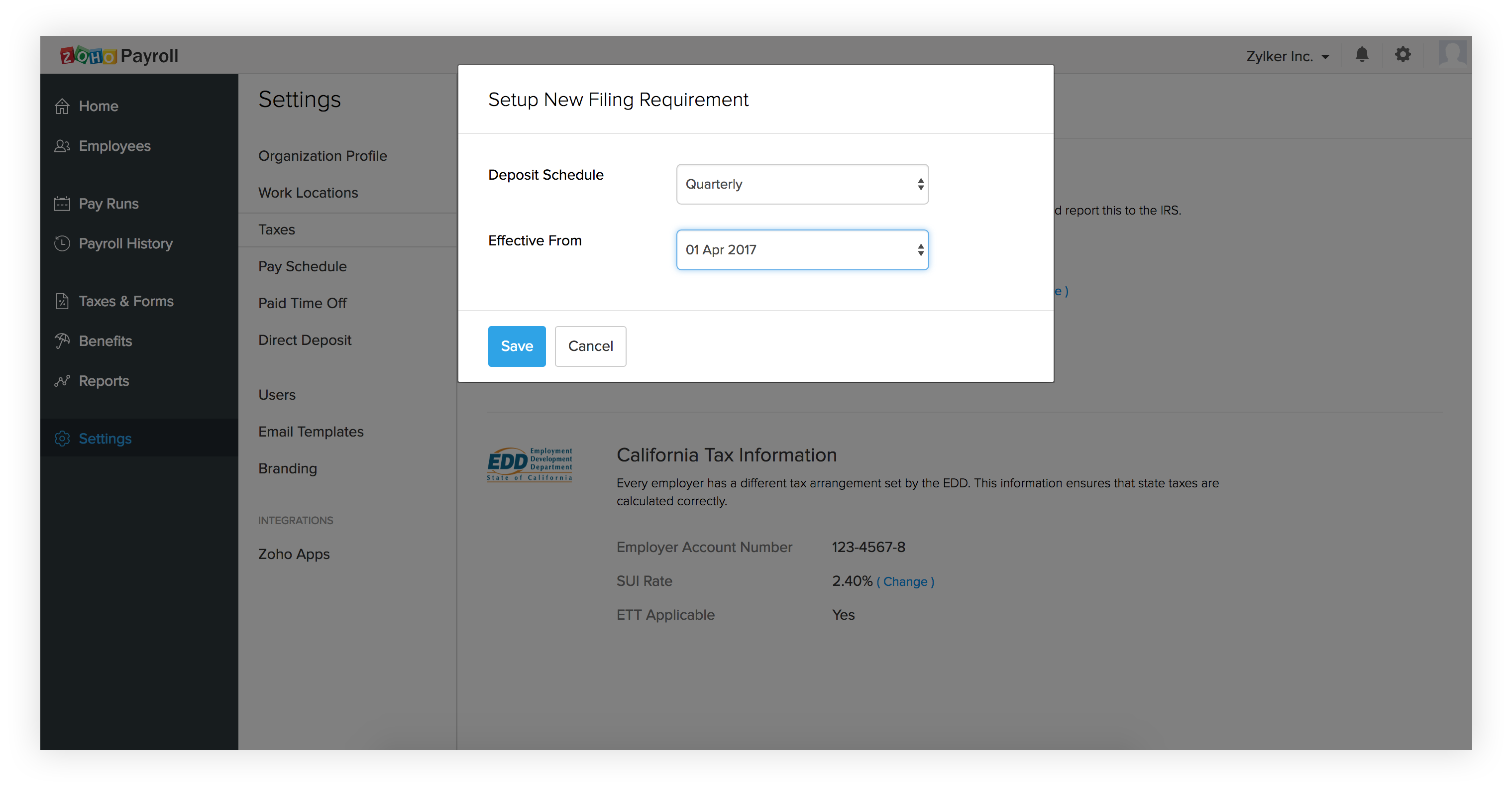Expand the Zylker Inc. organization menu

point(1288,56)
